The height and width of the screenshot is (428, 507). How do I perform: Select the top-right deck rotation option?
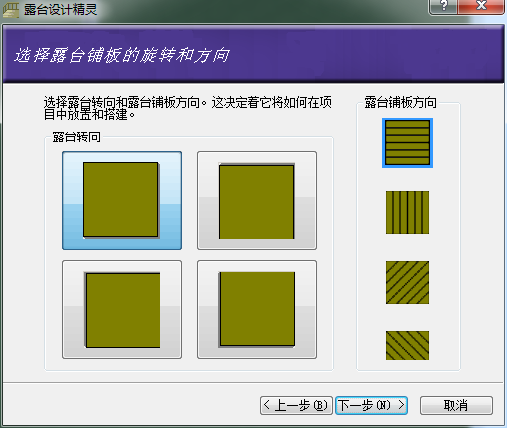(257, 200)
